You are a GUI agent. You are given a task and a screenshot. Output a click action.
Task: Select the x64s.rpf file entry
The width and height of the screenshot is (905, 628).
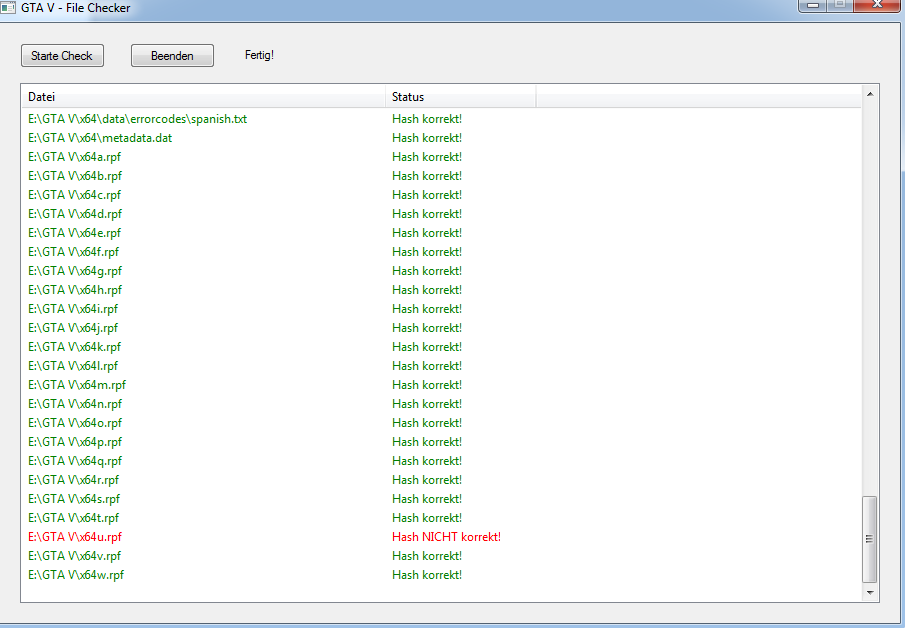click(74, 500)
